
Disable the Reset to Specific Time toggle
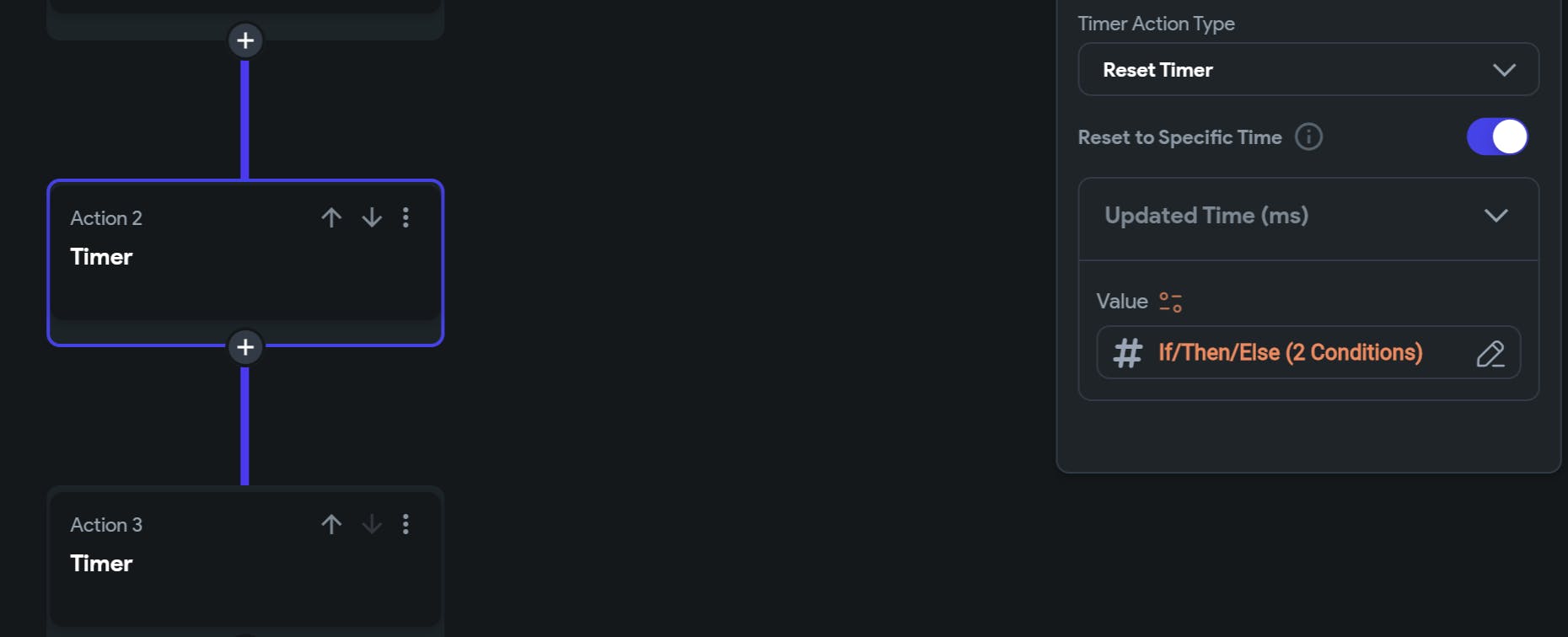1497,136
